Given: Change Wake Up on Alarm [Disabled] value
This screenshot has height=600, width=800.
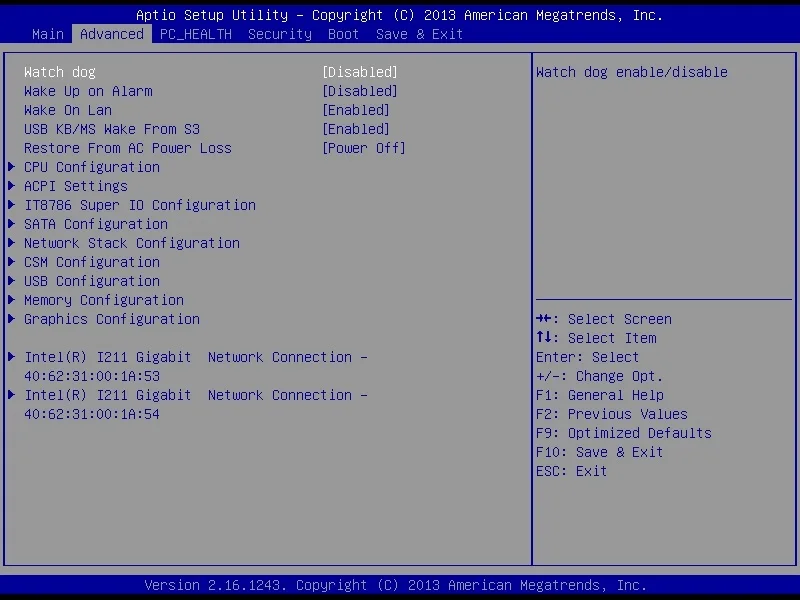Looking at the screenshot, I should pos(360,91).
